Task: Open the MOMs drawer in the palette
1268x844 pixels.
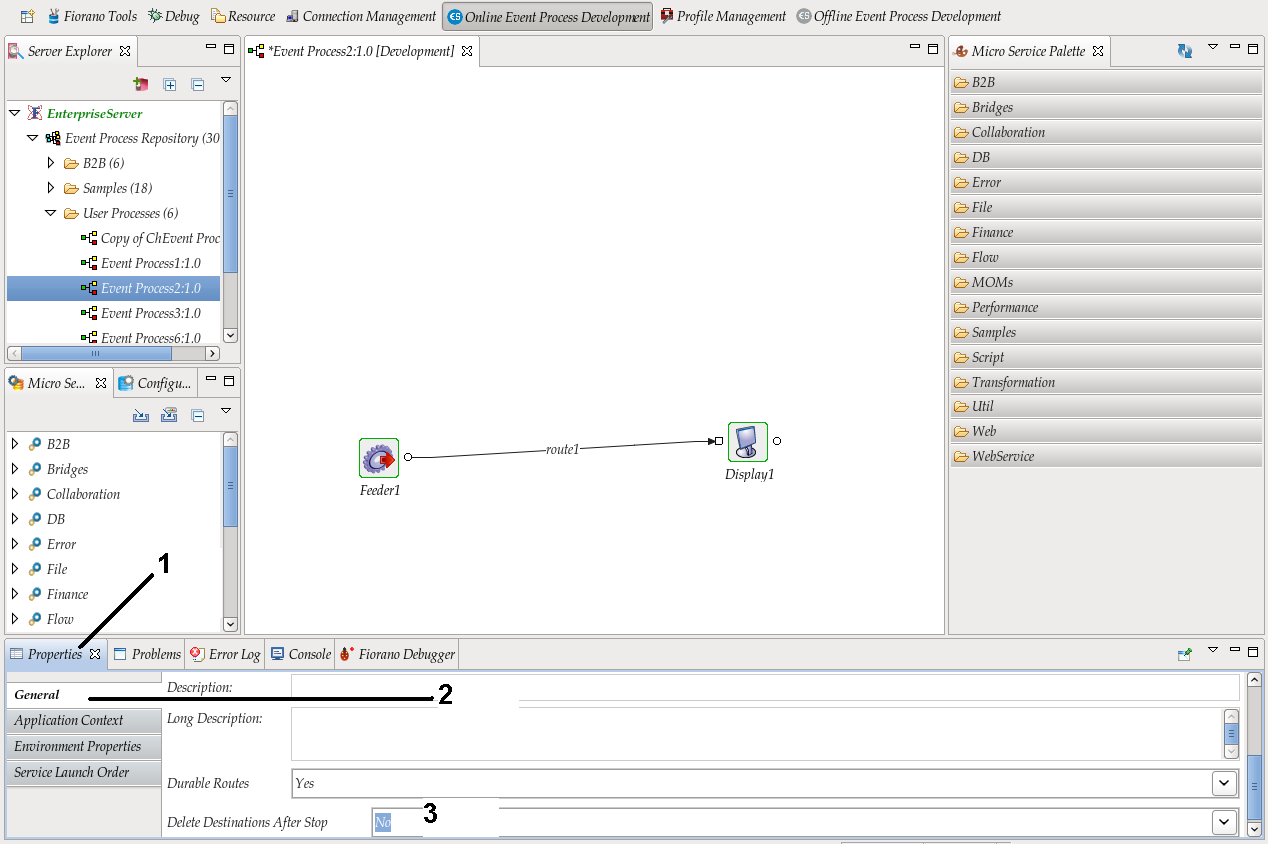Action: [1106, 282]
